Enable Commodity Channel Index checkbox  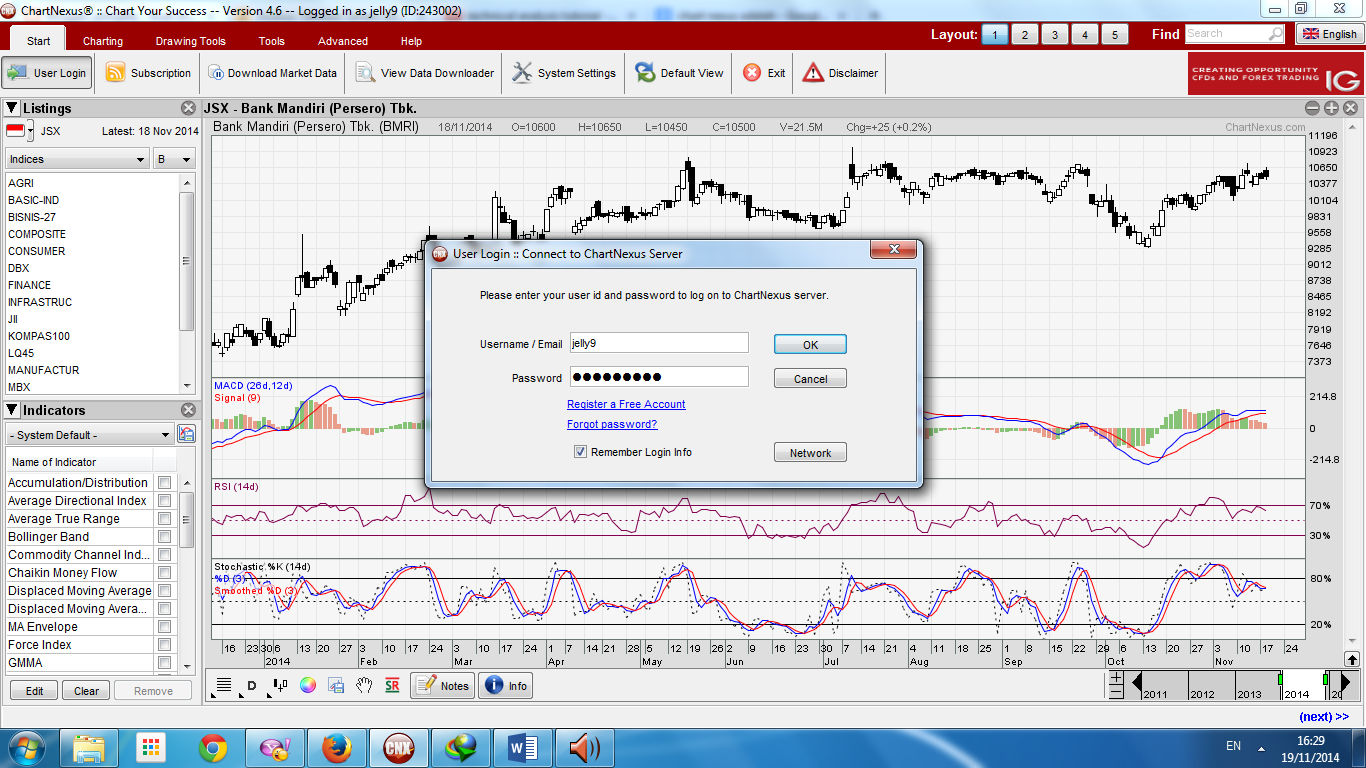click(164, 555)
